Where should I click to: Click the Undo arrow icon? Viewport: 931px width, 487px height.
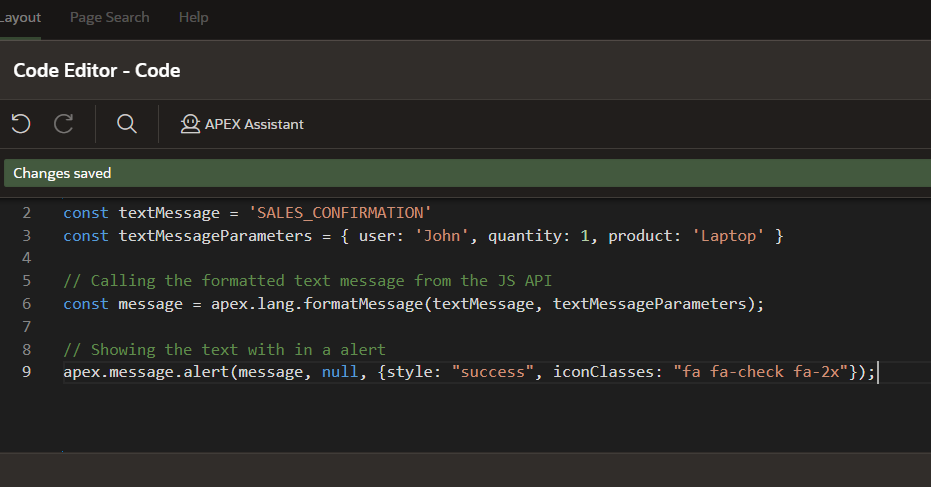tap(21, 124)
